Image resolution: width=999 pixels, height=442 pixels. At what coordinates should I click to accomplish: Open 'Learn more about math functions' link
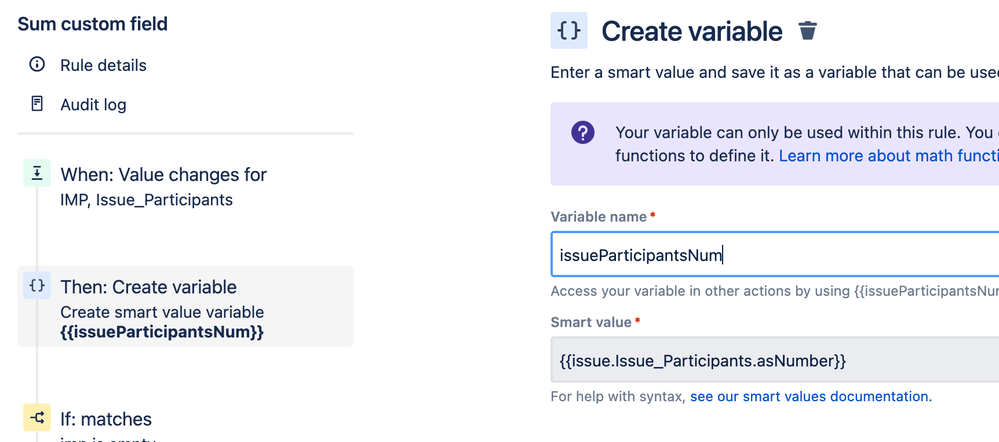[888, 156]
